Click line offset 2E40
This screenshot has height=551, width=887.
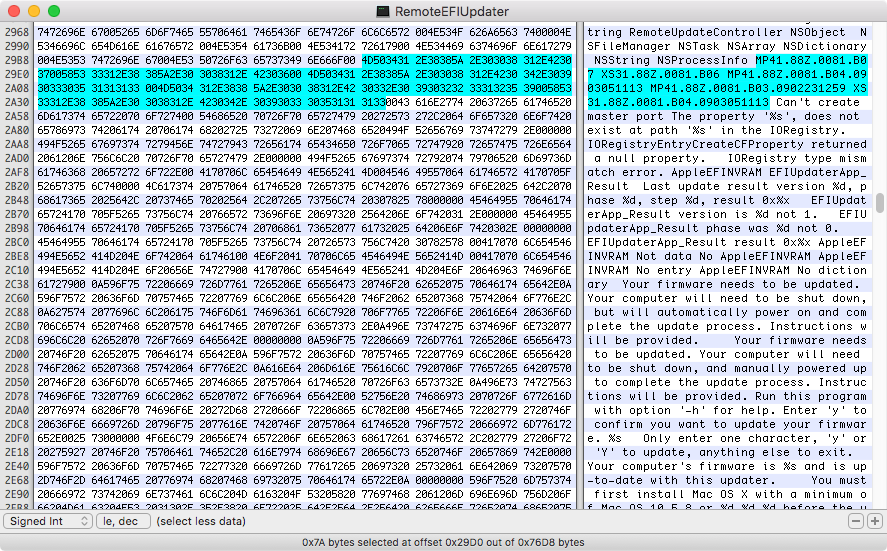pyautogui.click(x=17, y=466)
